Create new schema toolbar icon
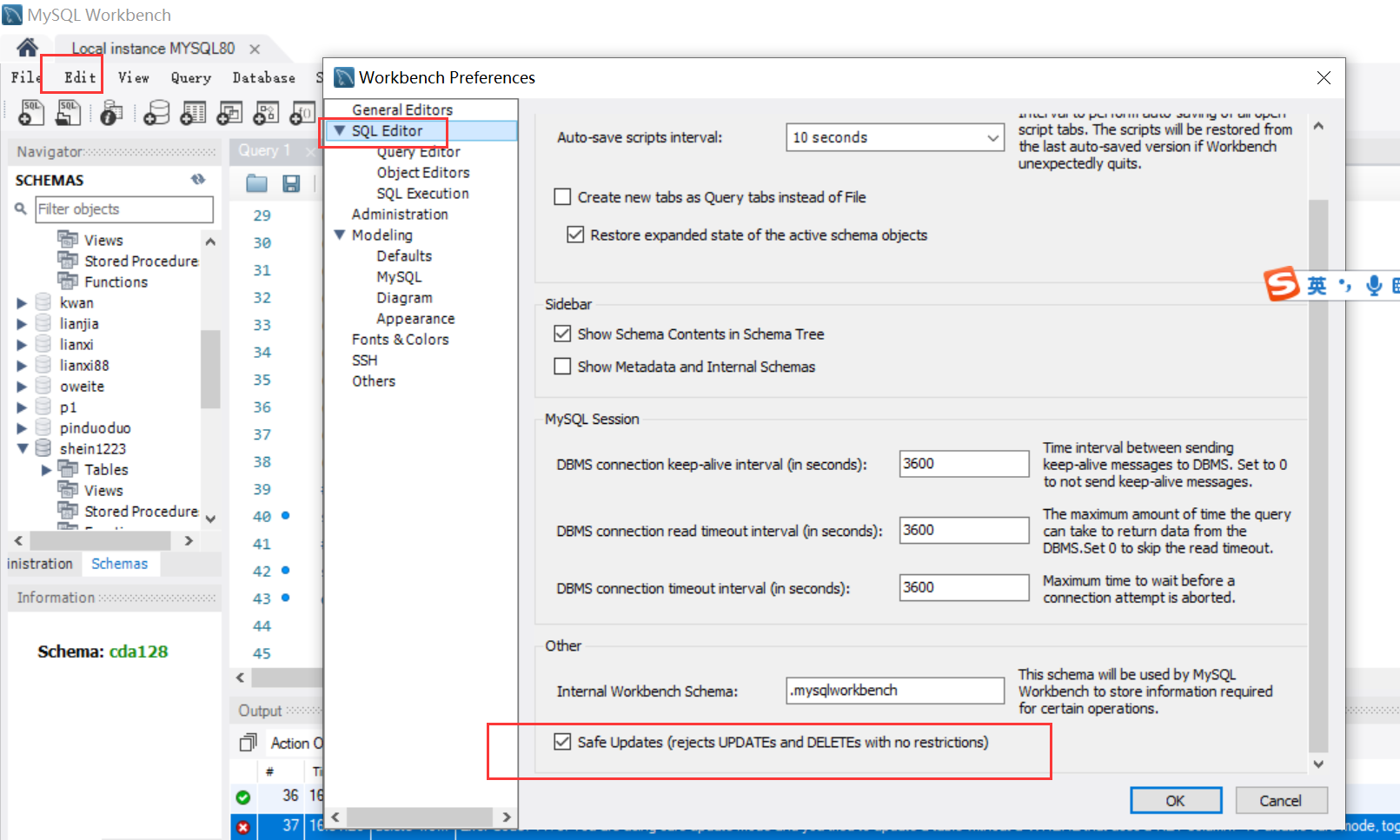The image size is (1400, 840). point(156,113)
